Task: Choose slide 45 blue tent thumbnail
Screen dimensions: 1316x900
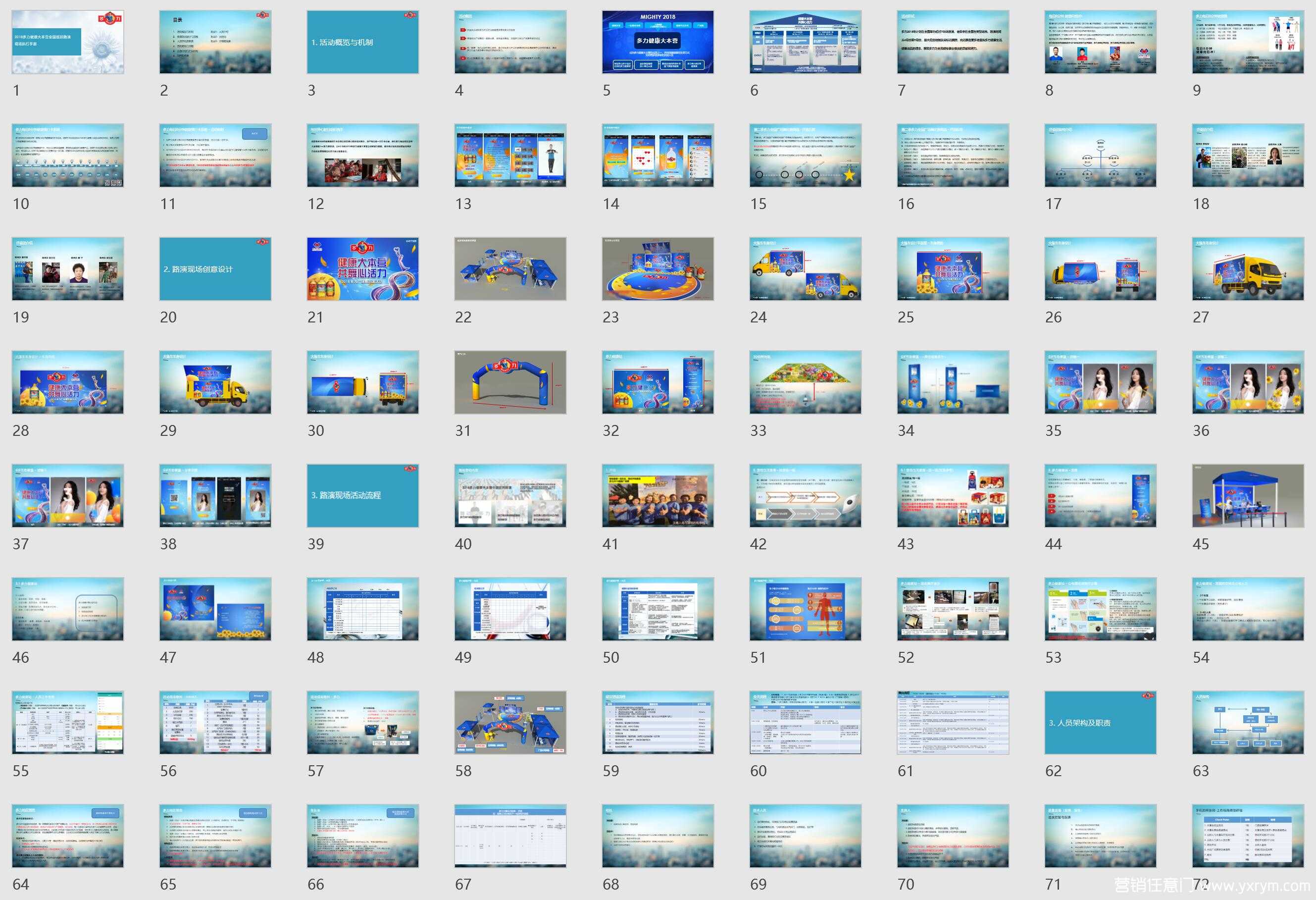Action: click(1248, 496)
